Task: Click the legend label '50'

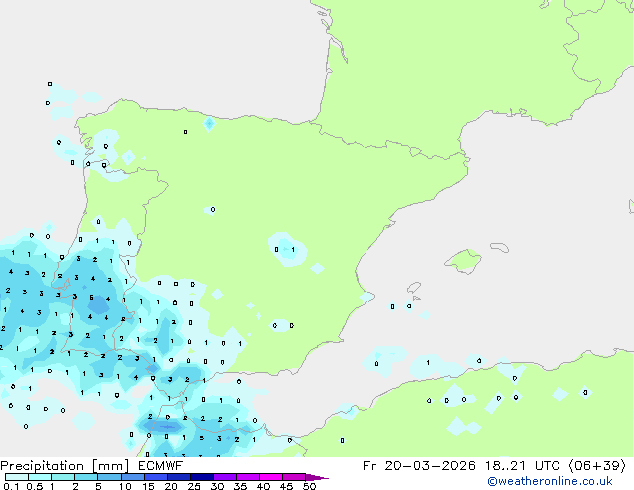Action: (x=309, y=486)
